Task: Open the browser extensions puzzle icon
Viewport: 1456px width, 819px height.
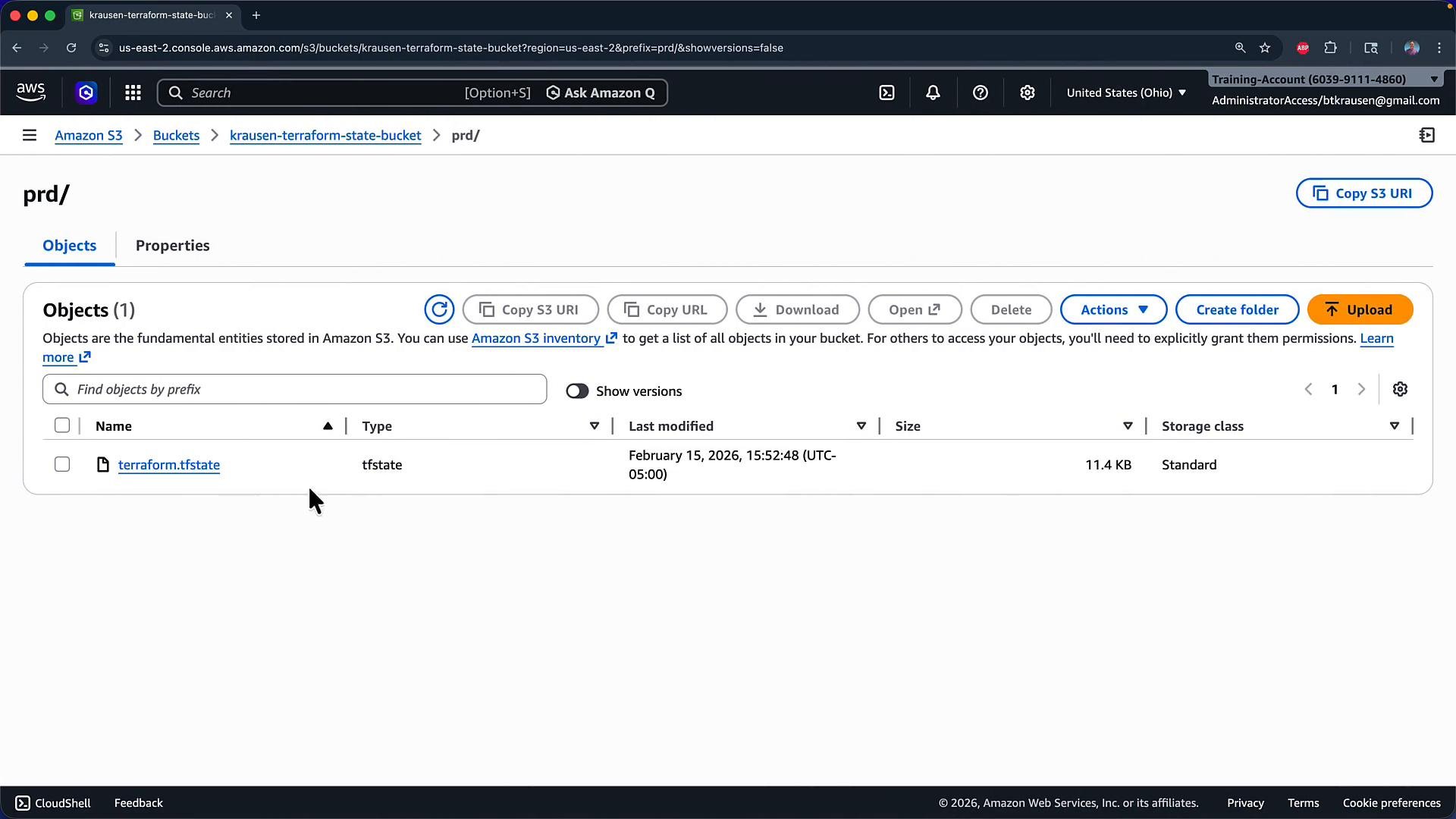Action: (1330, 48)
